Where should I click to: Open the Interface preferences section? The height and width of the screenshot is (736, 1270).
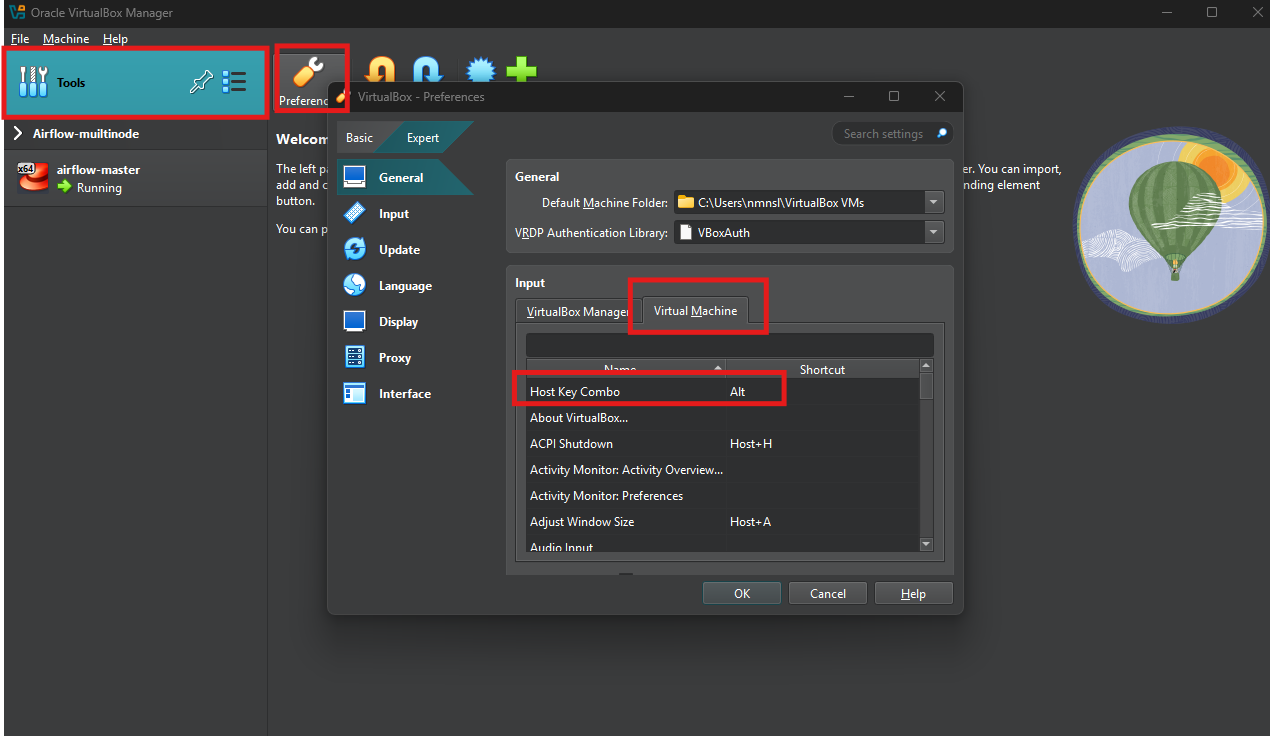[x=405, y=393]
